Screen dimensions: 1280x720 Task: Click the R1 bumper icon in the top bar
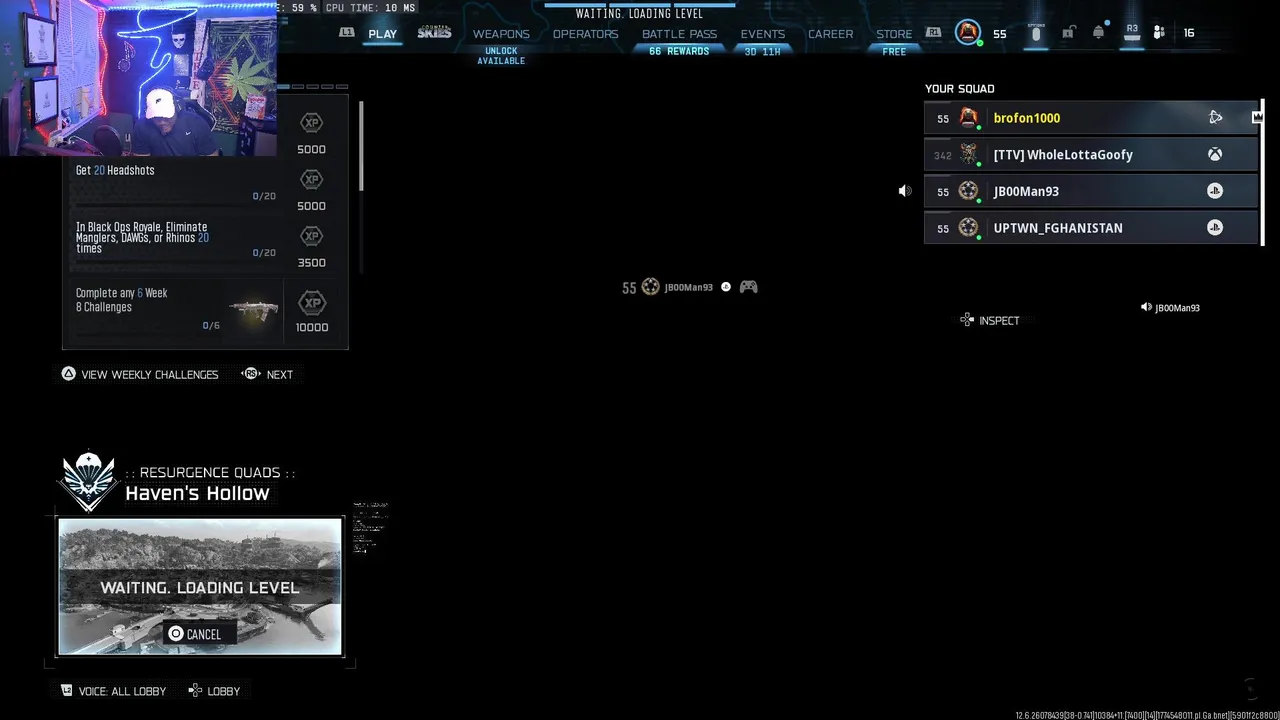tap(933, 33)
